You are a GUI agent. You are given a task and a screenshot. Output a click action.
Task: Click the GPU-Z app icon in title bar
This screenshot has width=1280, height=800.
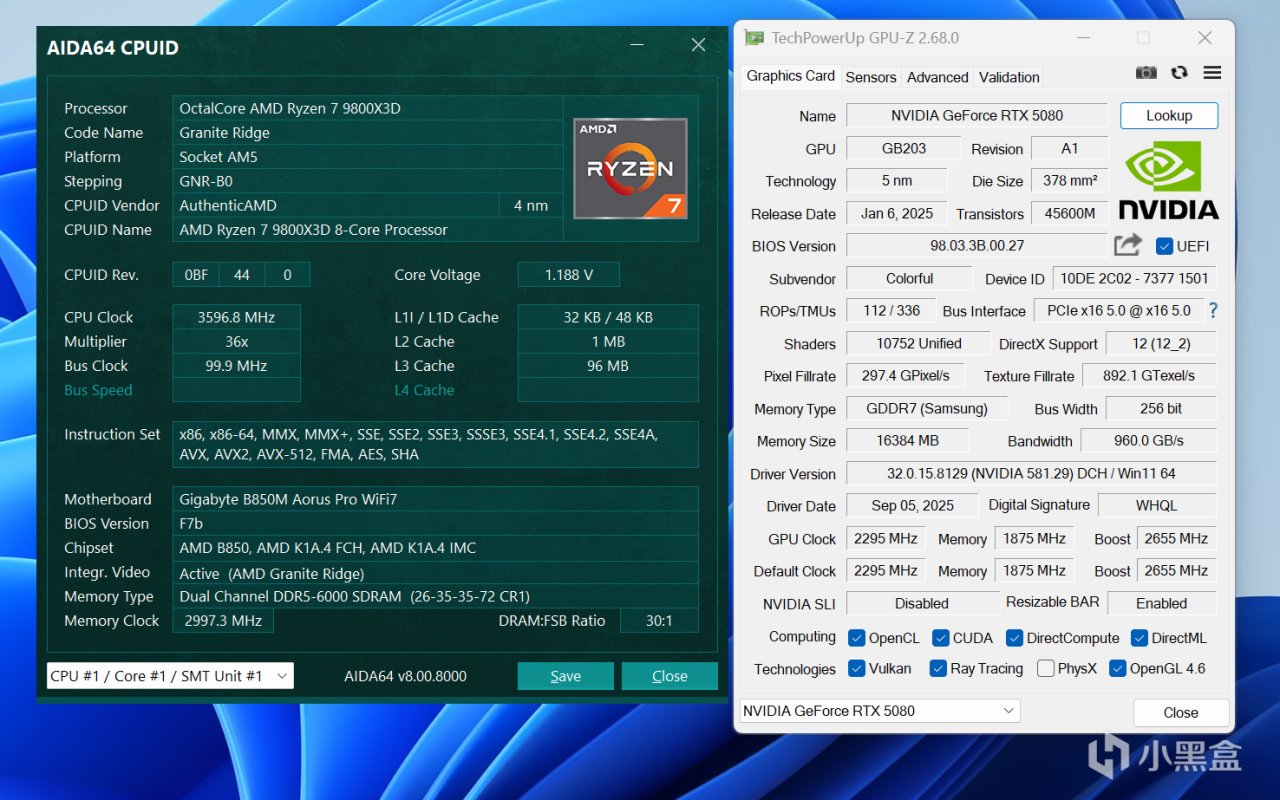tap(754, 38)
